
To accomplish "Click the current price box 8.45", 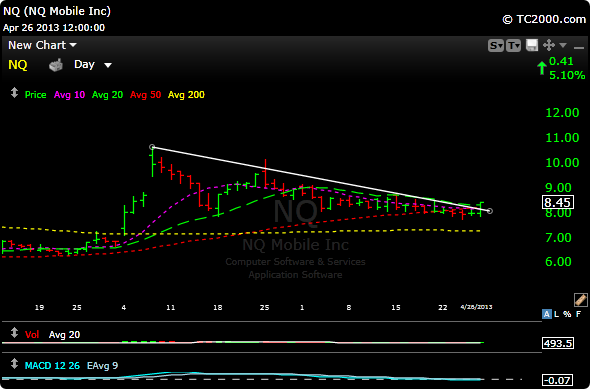I will [x=558, y=202].
